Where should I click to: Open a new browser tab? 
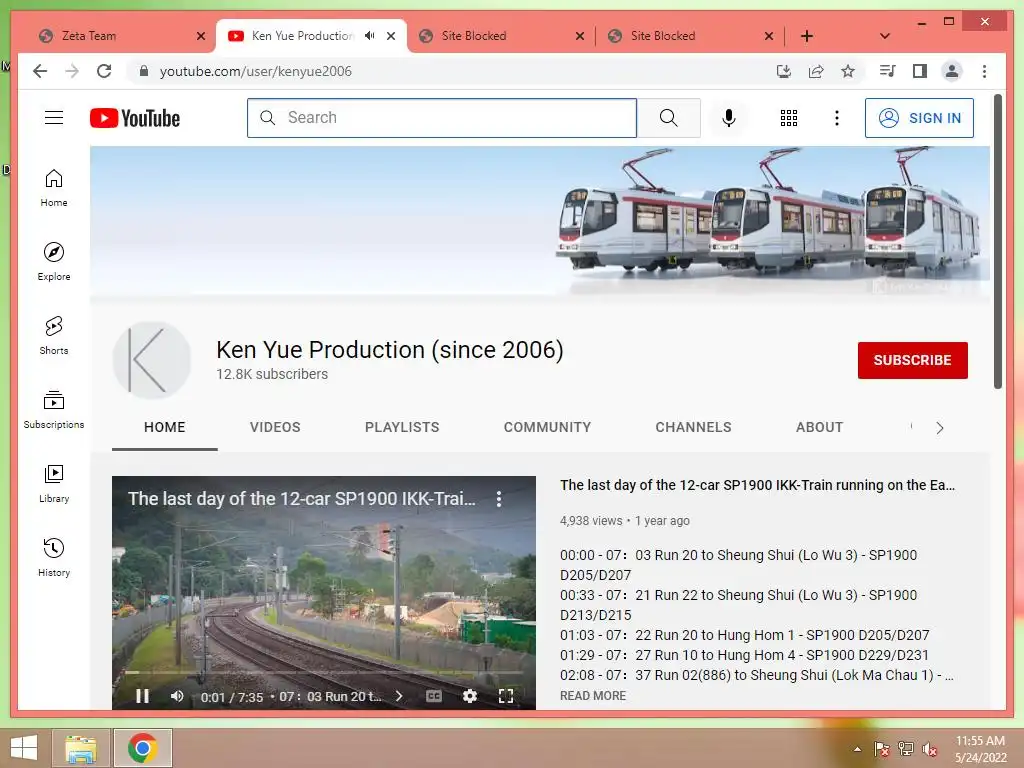click(807, 36)
